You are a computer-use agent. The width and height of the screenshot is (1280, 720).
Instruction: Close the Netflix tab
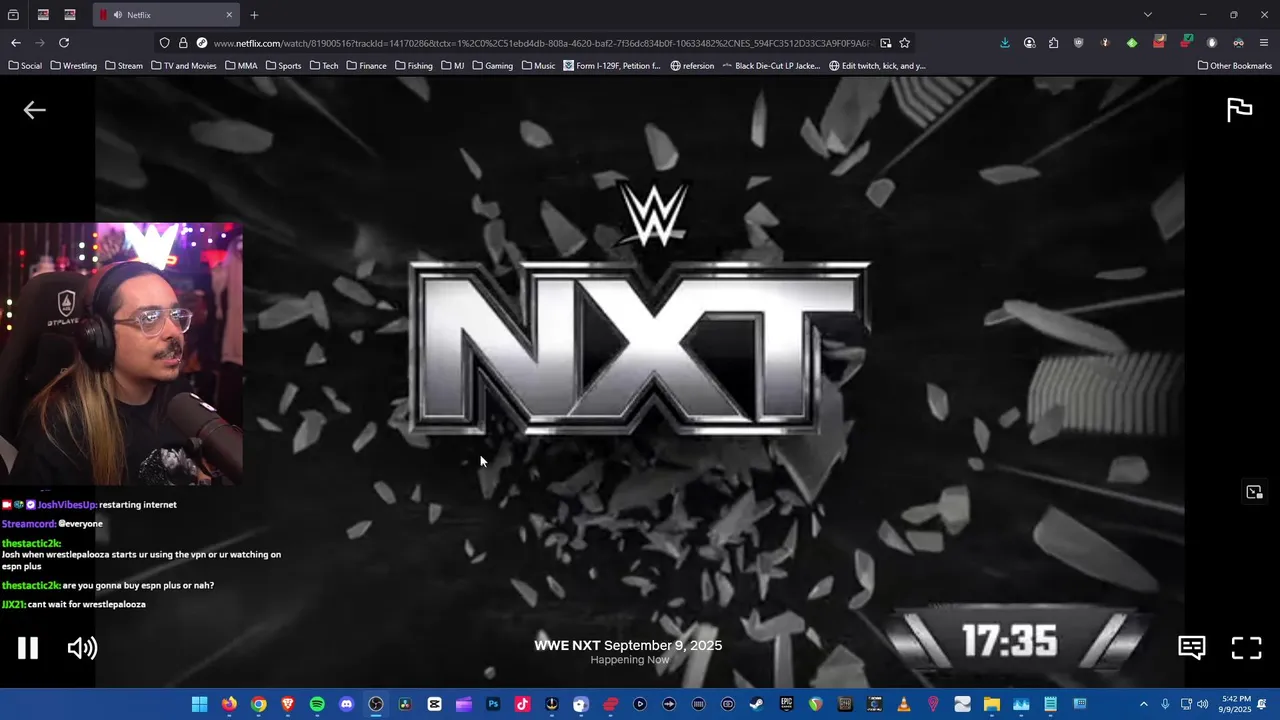[229, 15]
